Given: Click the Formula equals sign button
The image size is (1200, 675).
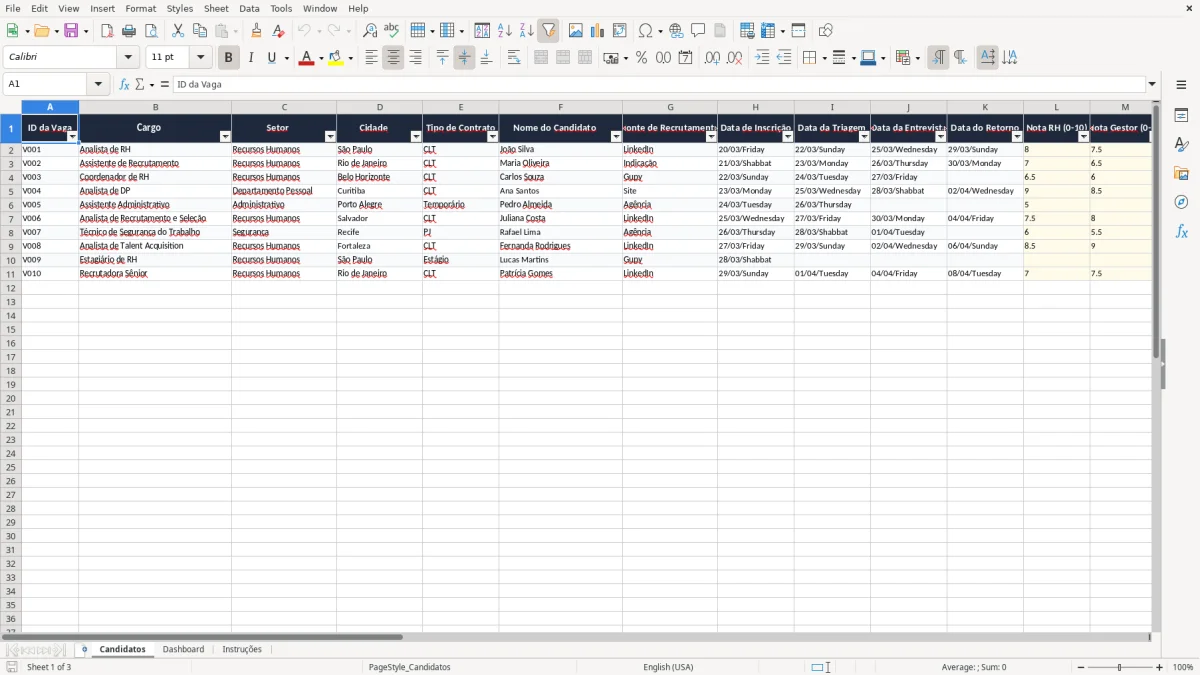Looking at the screenshot, I should (164, 84).
